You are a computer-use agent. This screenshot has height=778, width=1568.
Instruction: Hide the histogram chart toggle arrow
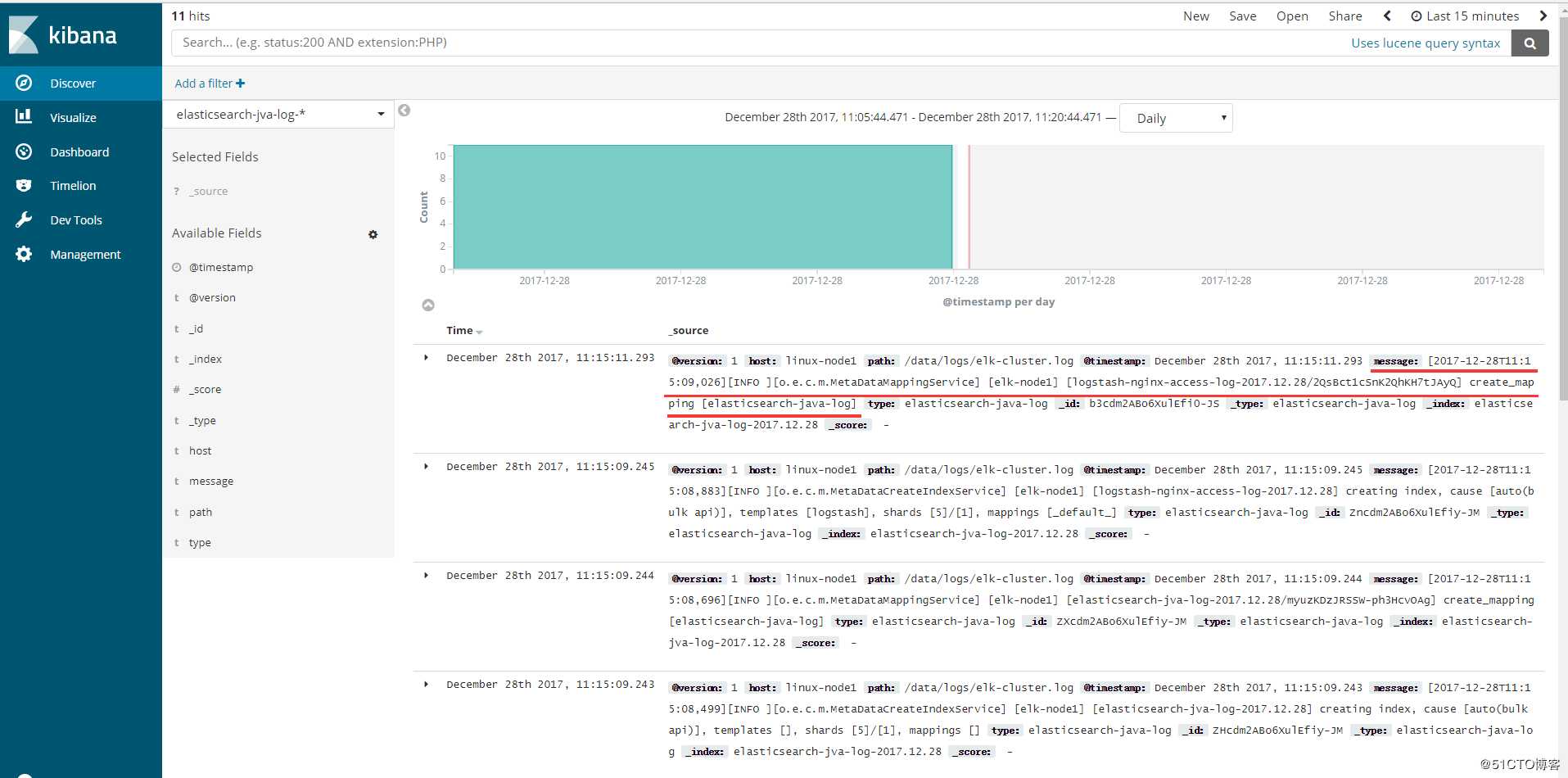[x=428, y=305]
